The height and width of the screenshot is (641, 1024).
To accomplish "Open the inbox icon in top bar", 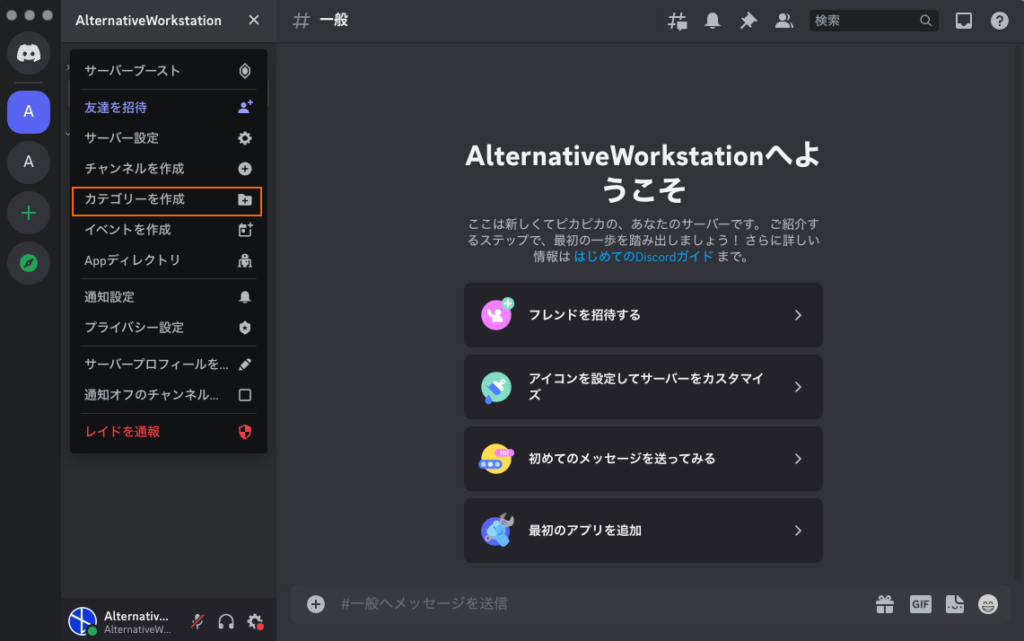I will coord(963,21).
